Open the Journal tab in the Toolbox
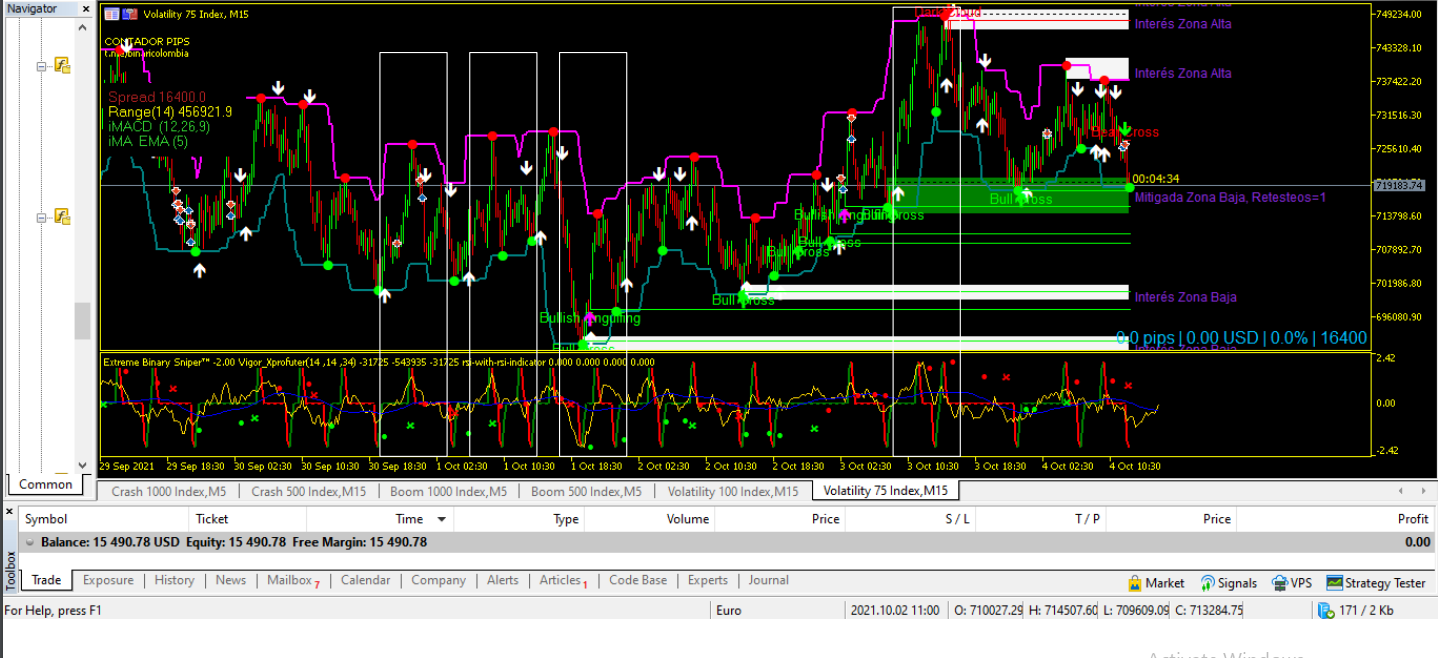The image size is (1438, 658). point(768,580)
